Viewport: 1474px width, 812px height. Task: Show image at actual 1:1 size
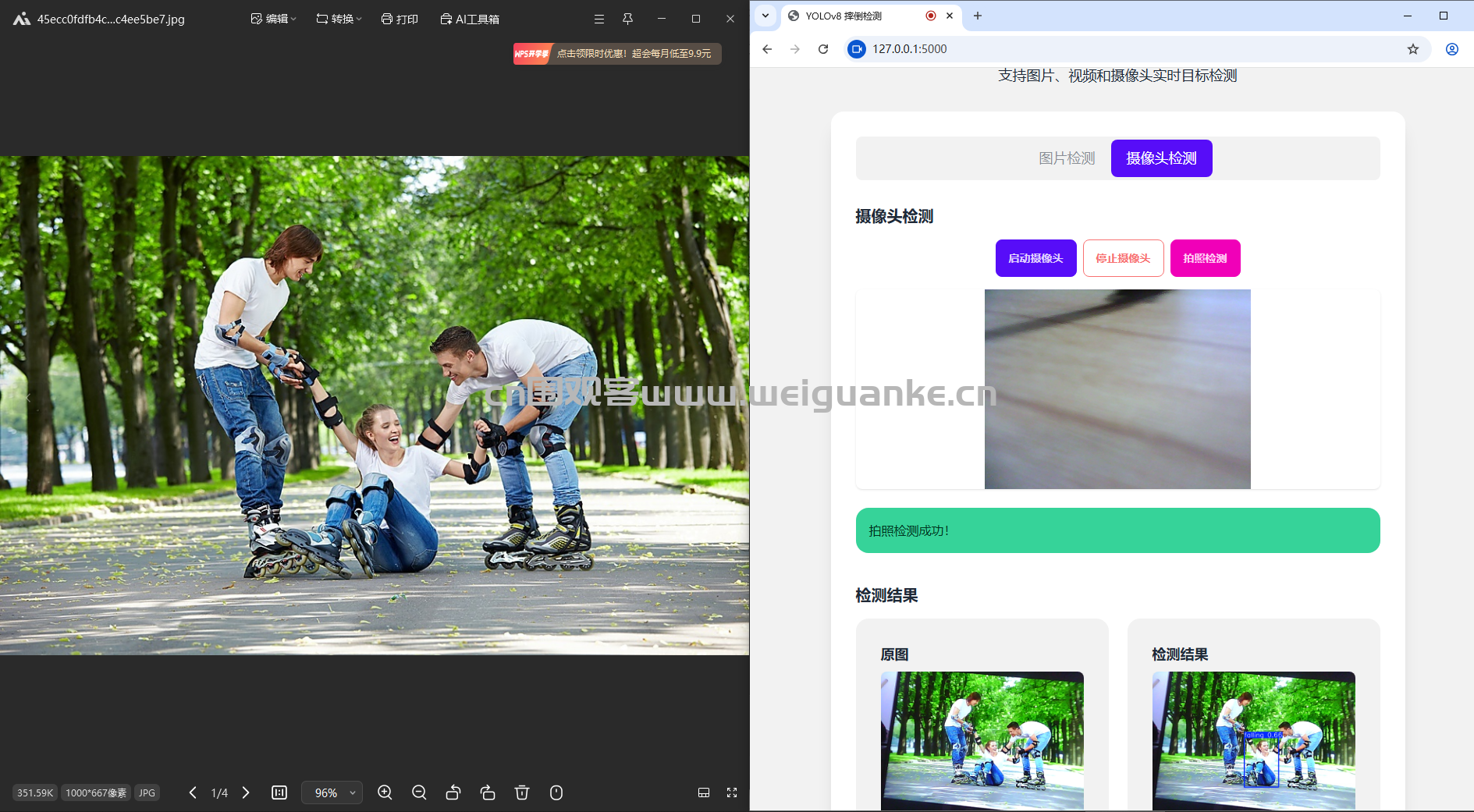point(279,792)
